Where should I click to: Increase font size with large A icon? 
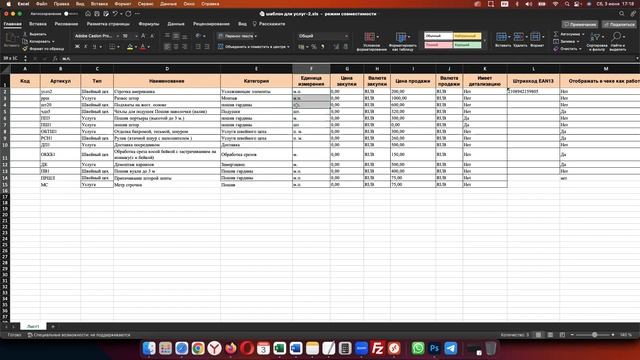point(143,36)
